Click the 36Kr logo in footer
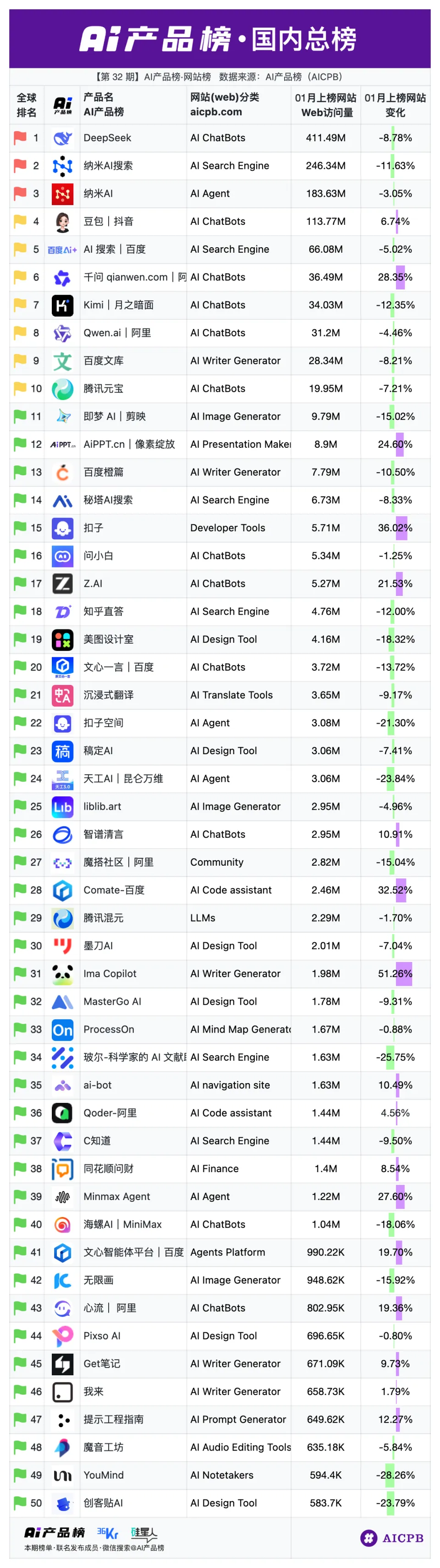Image resolution: width=440 pixels, height=1568 pixels. click(x=108, y=1533)
